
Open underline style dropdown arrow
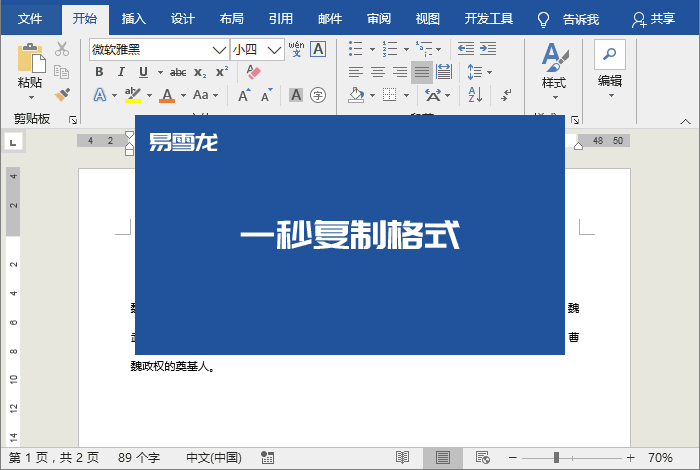160,72
